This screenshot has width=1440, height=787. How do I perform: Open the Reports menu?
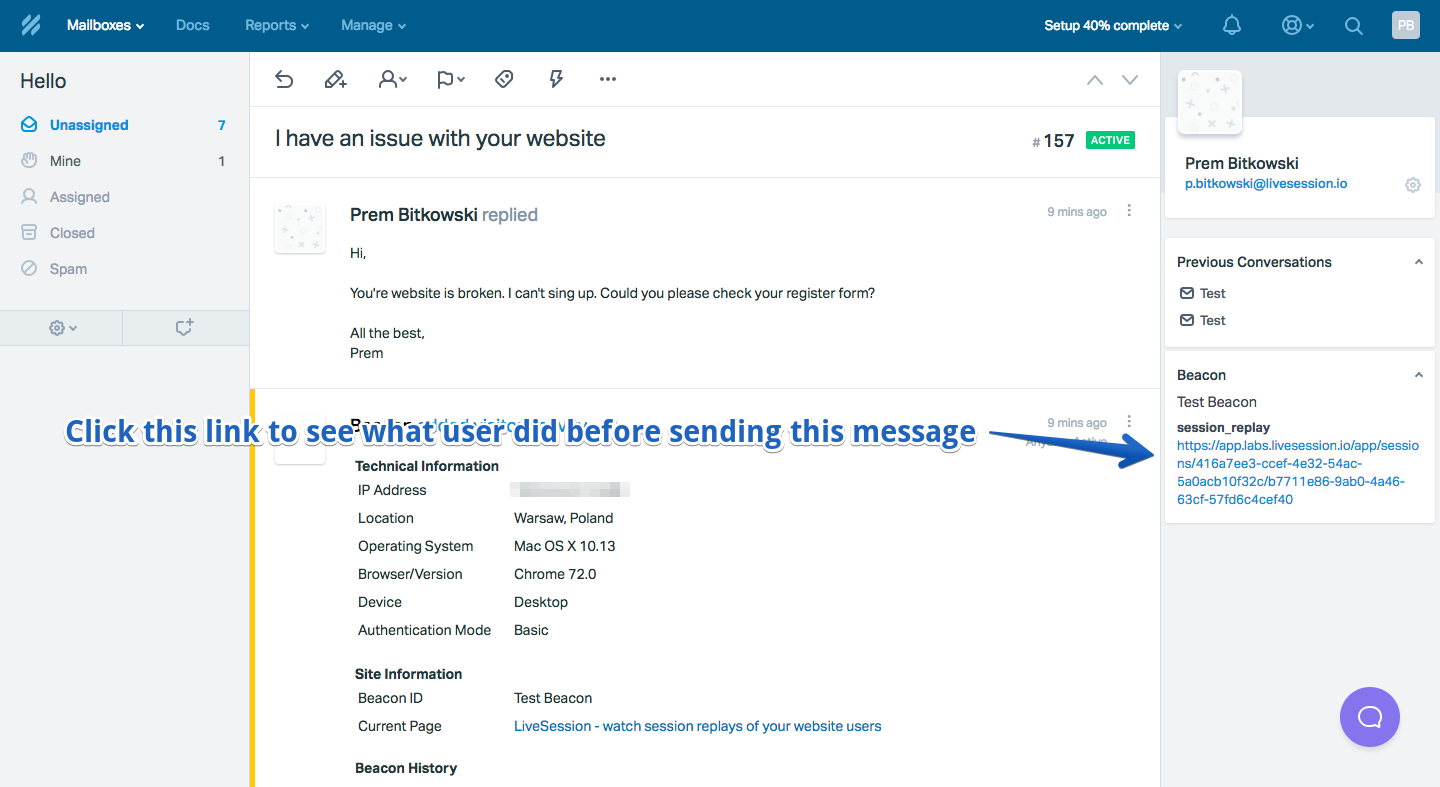tap(276, 26)
